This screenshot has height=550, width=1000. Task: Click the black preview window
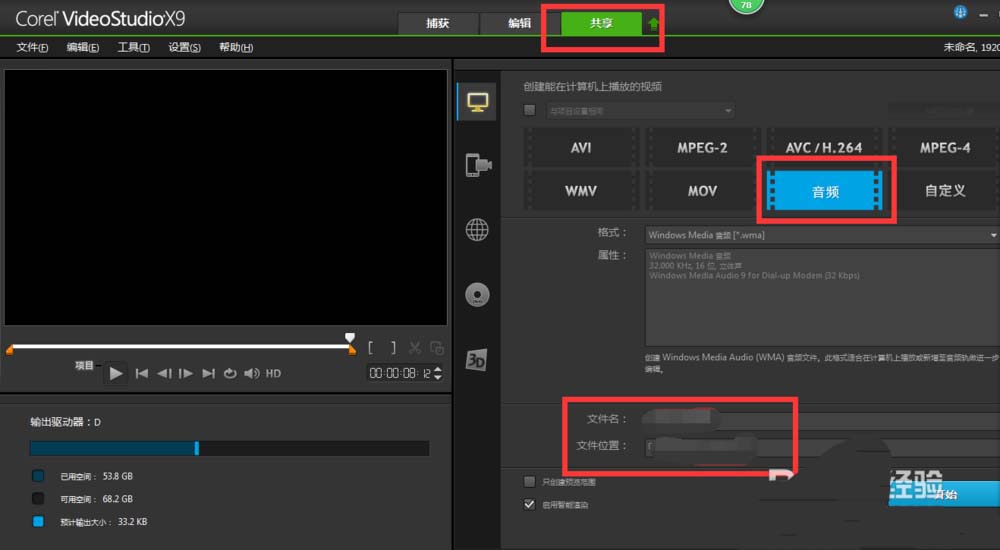226,197
